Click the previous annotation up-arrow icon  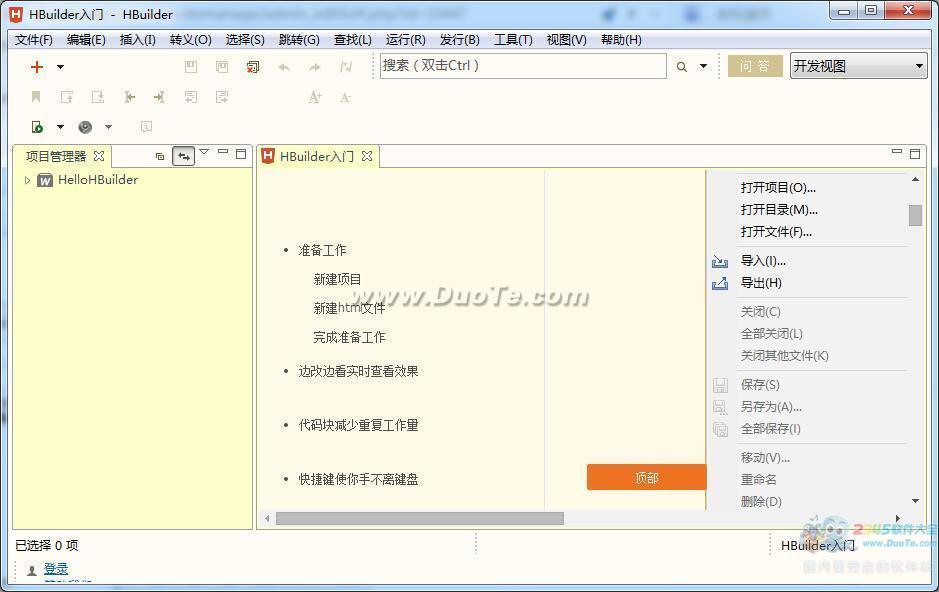pyautogui.click(x=66, y=96)
